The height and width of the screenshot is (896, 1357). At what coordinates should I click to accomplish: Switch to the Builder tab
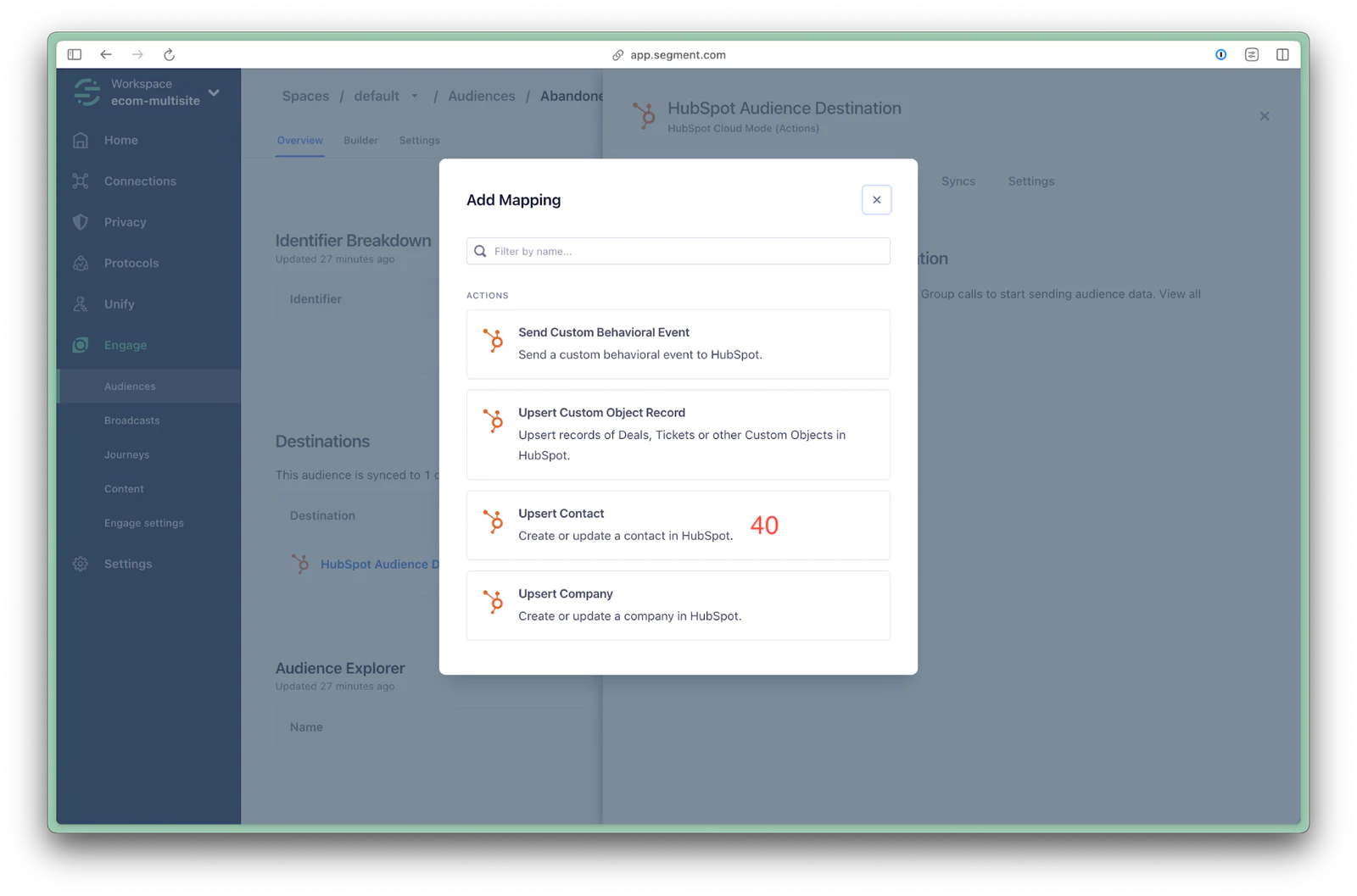click(x=360, y=141)
